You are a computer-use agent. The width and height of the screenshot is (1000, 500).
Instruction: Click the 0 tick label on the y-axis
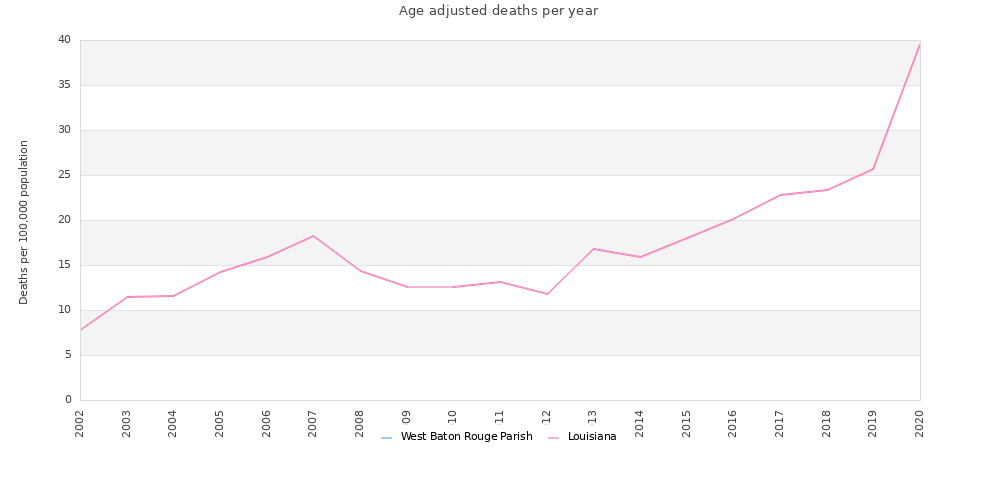click(x=68, y=400)
